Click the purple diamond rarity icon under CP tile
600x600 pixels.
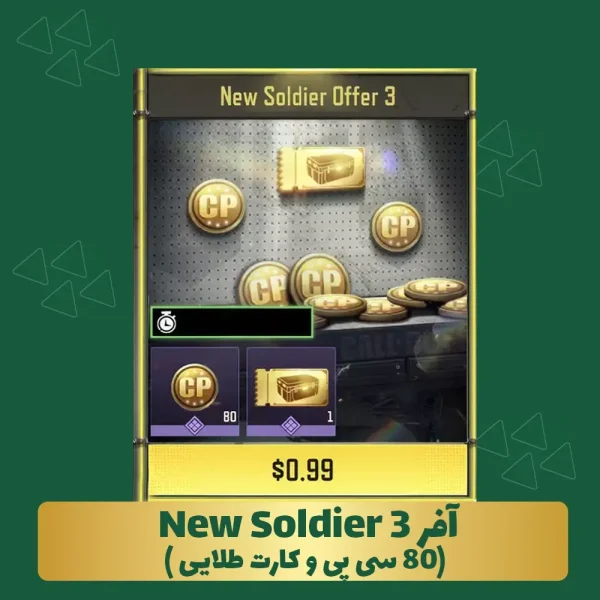tap(194, 426)
